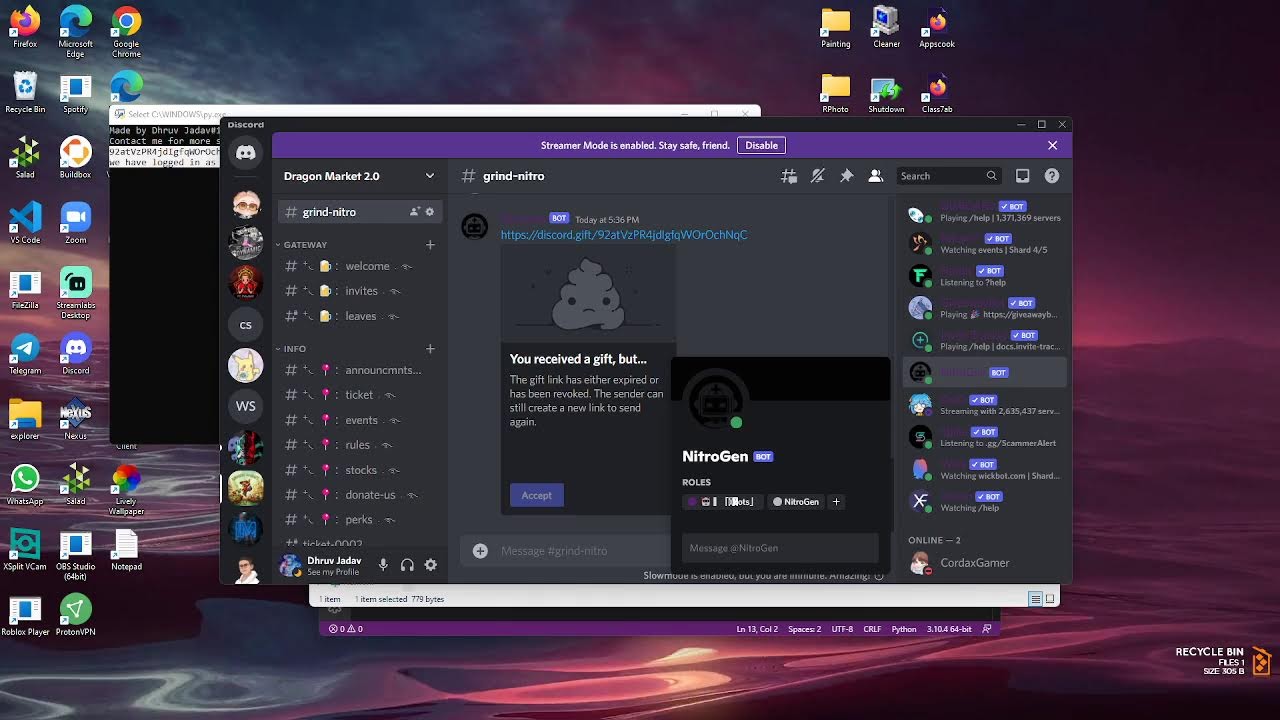Click UTF-8 encoding in status bar
This screenshot has height=720, width=1280.
pyautogui.click(x=842, y=629)
